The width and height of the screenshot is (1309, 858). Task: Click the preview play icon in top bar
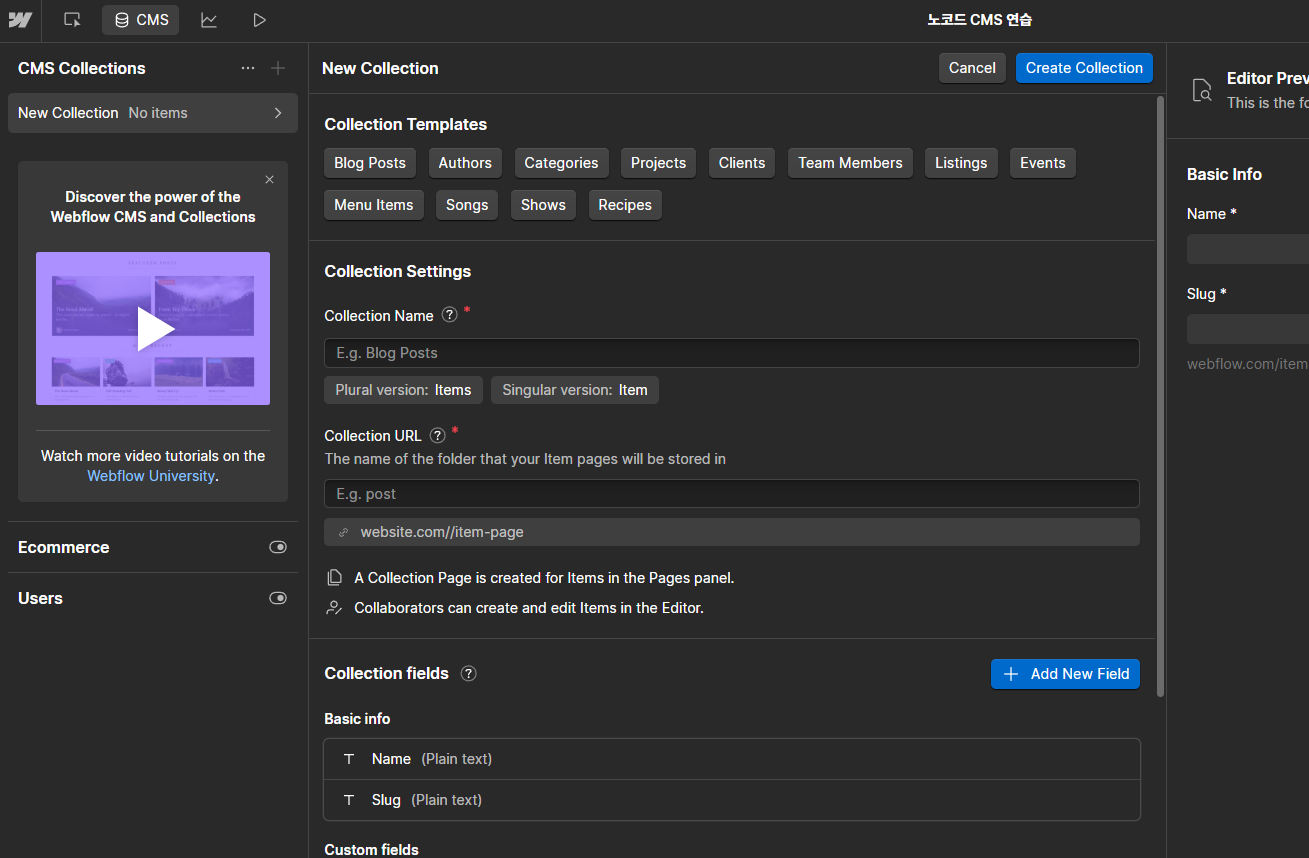259,20
